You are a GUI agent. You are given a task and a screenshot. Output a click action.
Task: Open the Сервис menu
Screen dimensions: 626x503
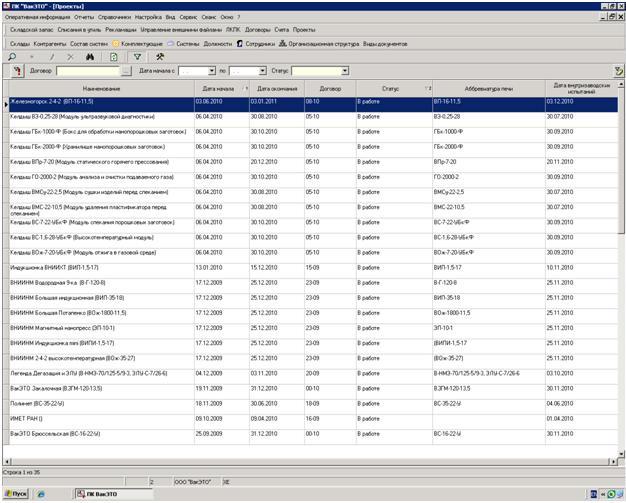point(188,17)
